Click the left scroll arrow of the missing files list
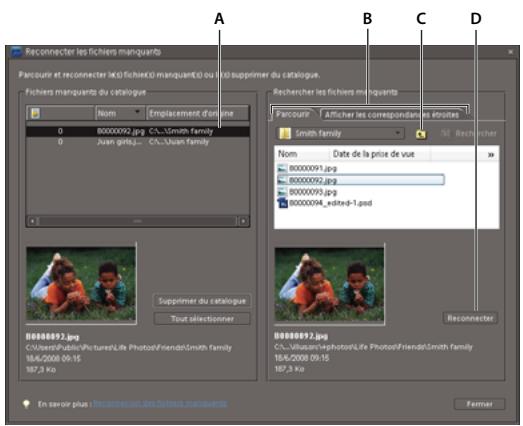Image resolution: width=523 pixels, height=426 pixels. coord(32,221)
